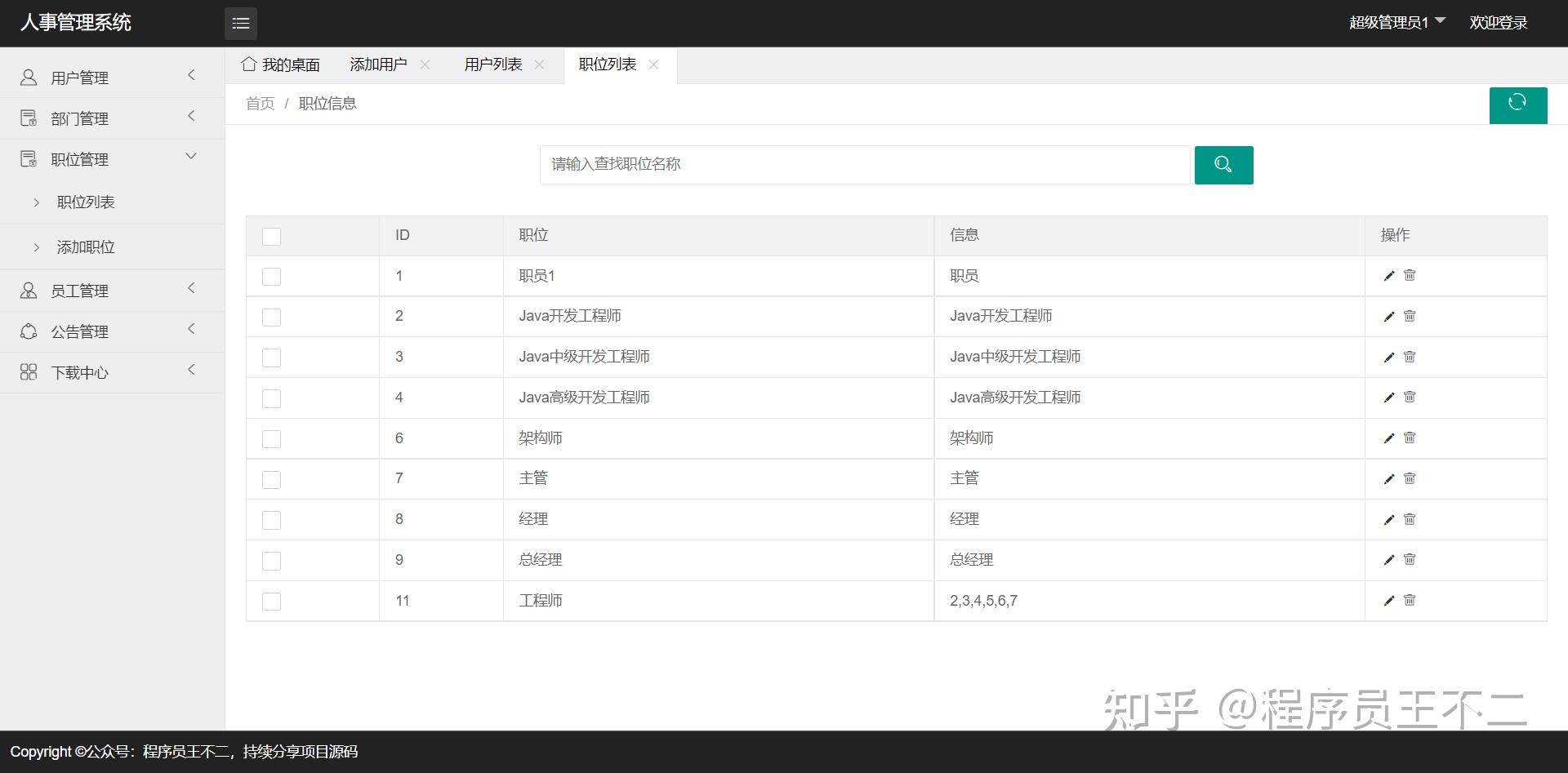Expand the 部门管理 sidebar menu

click(112, 118)
